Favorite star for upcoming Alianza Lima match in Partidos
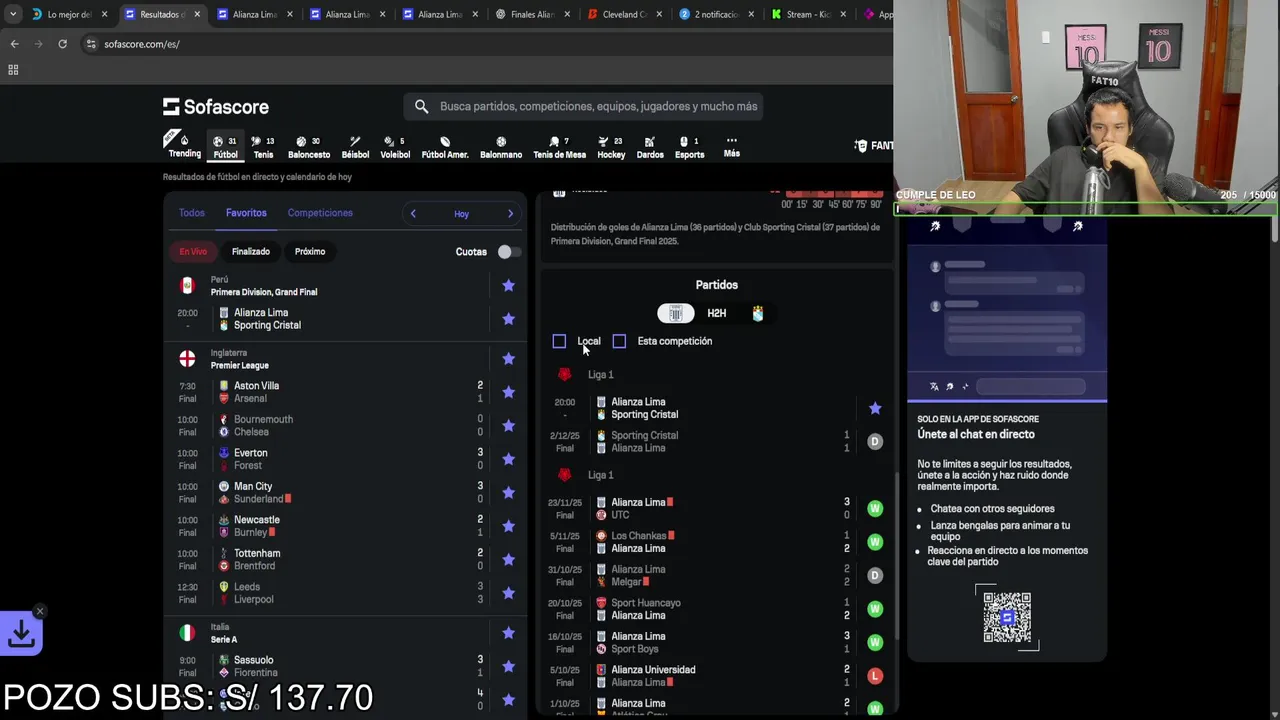The width and height of the screenshot is (1280, 720). (x=875, y=408)
